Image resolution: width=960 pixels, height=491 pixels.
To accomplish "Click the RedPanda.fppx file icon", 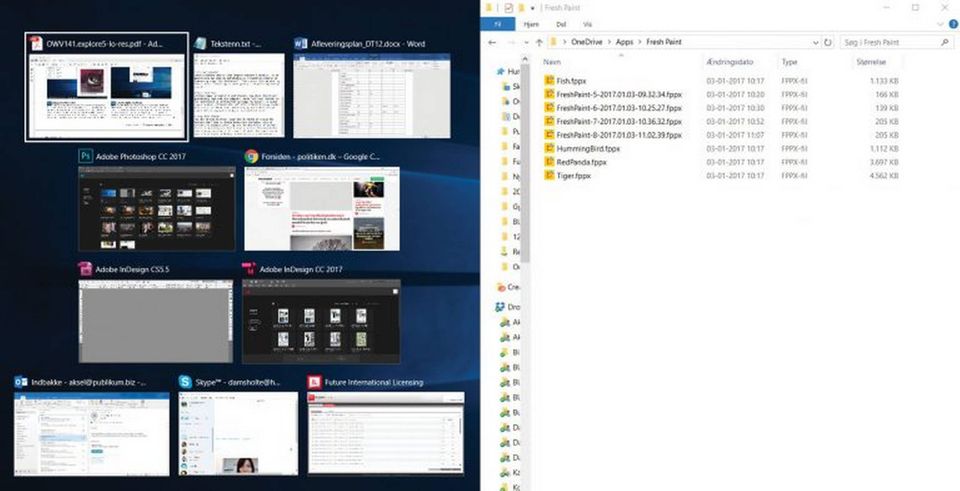I will click(x=549, y=161).
